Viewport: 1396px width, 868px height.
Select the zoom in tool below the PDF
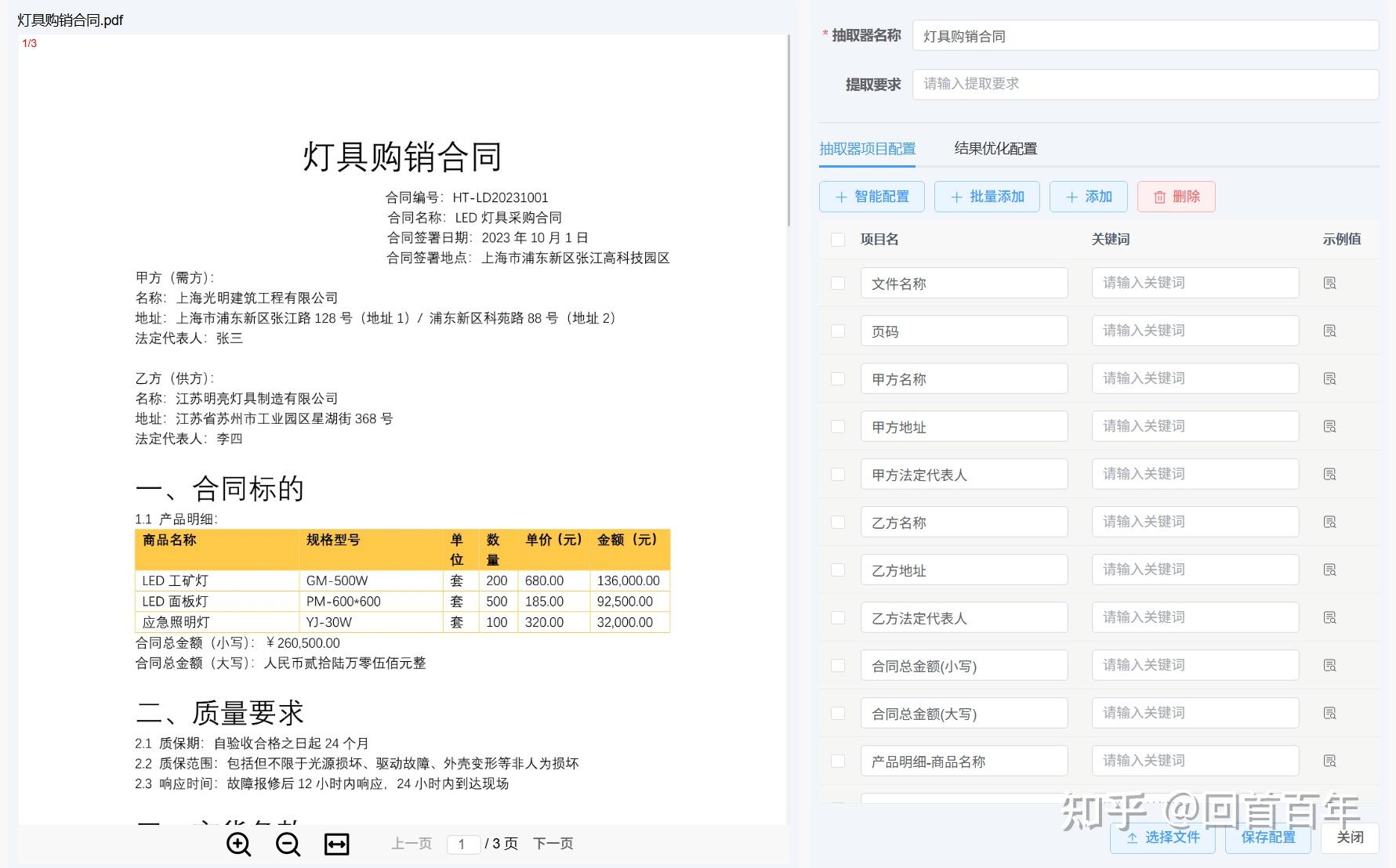(239, 844)
